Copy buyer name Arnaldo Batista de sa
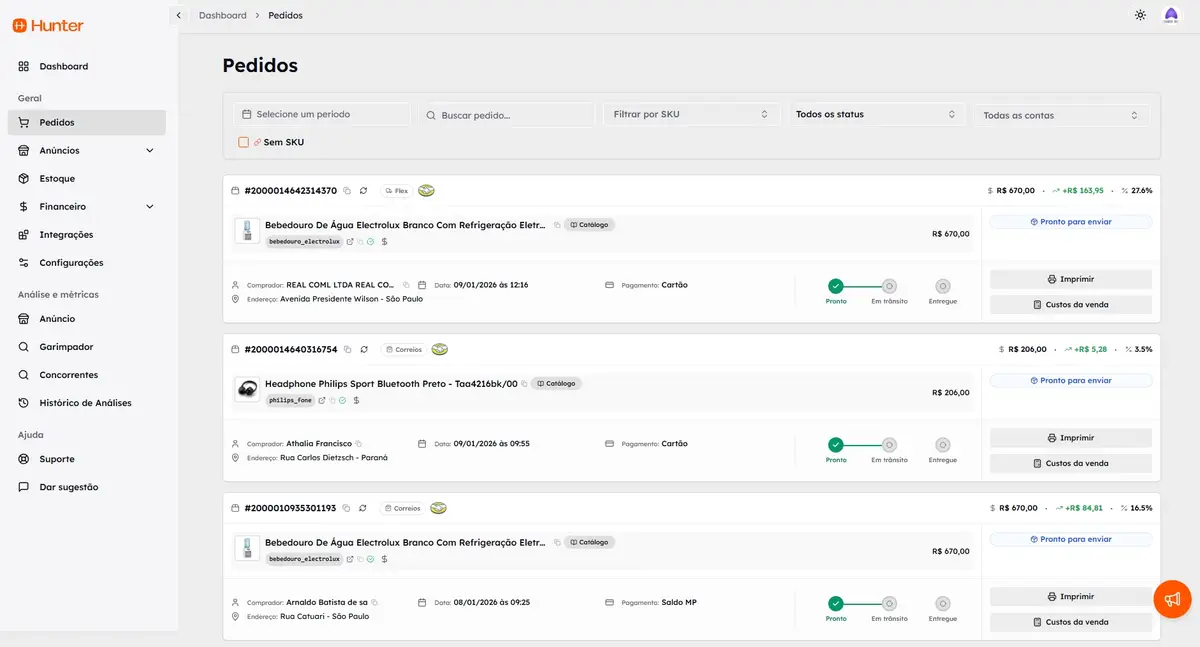 (x=374, y=603)
